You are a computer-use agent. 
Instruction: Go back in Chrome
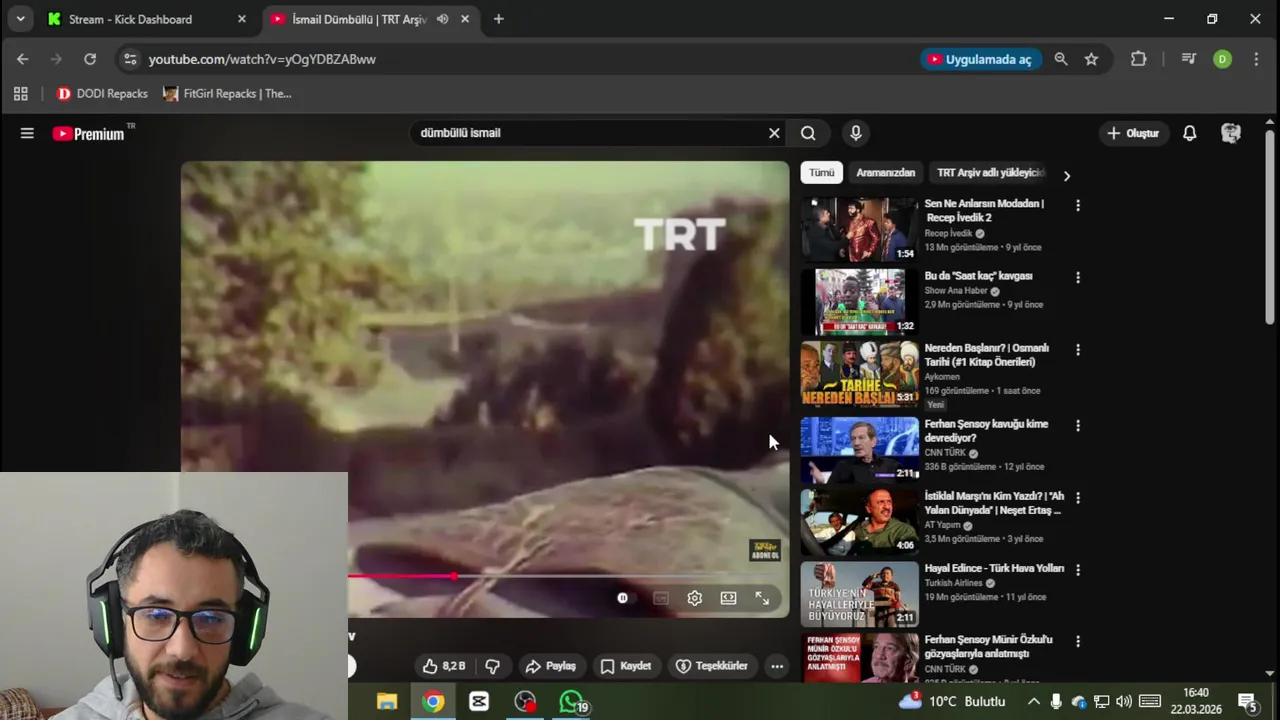pos(22,59)
